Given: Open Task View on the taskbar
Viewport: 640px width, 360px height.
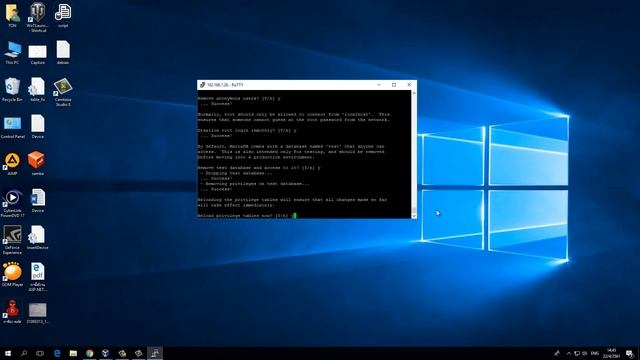Looking at the screenshot, I should coord(40,353).
